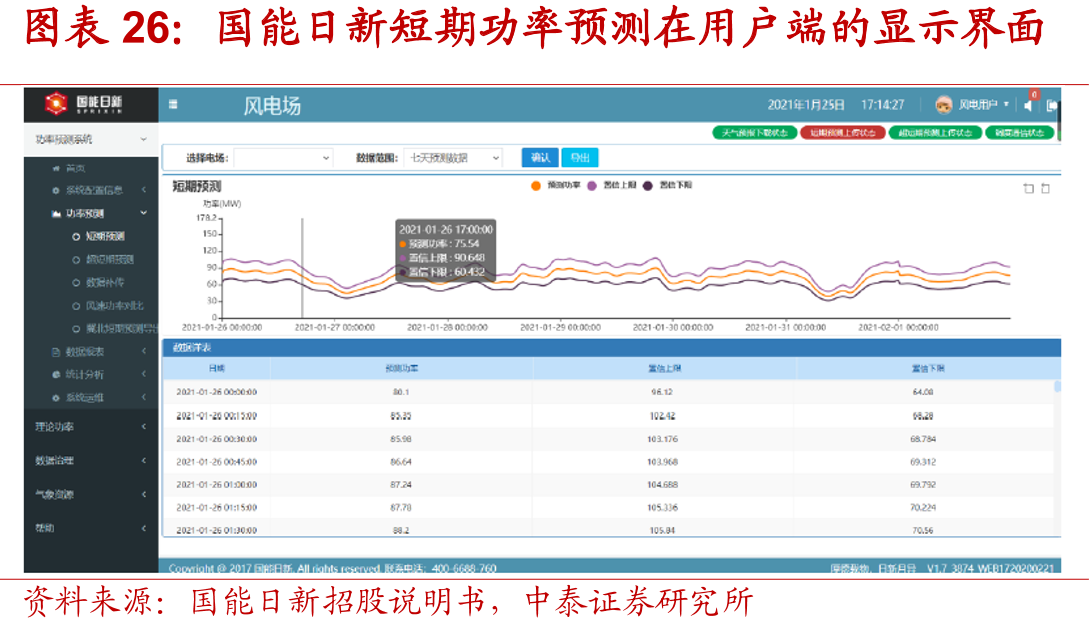Image resolution: width=1089 pixels, height=633 pixels.
Task: Click the 置信上限 table column header
Action: pos(665,368)
